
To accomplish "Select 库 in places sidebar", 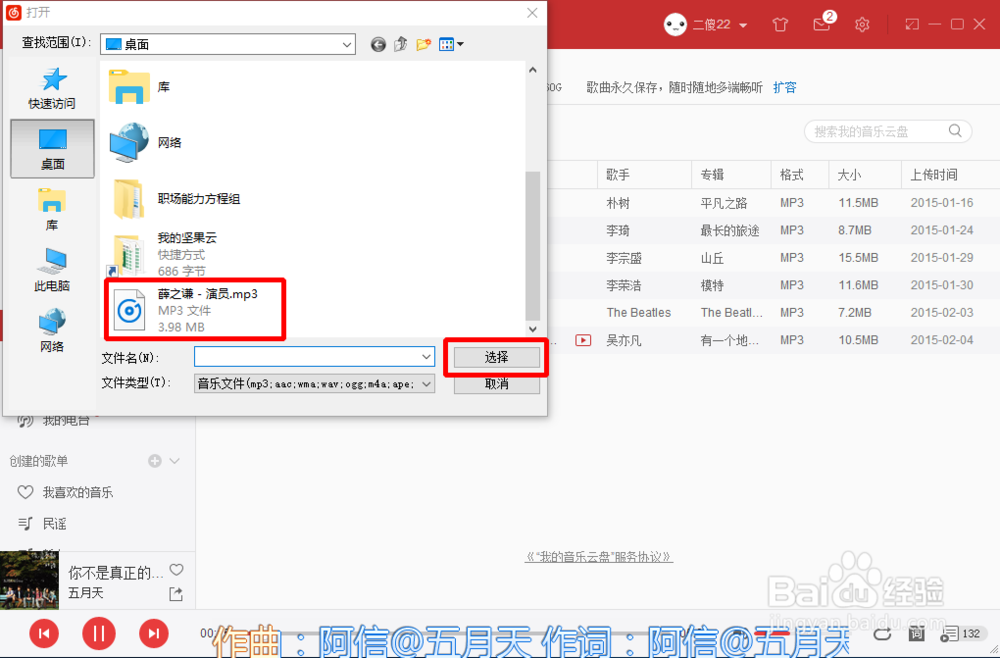I will click(52, 210).
